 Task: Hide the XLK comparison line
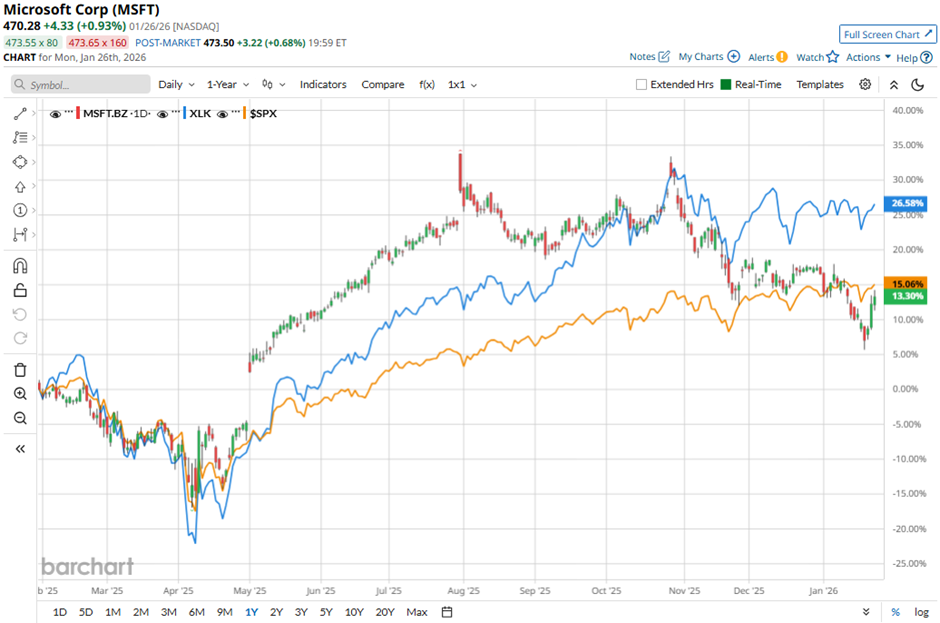[196, 114]
